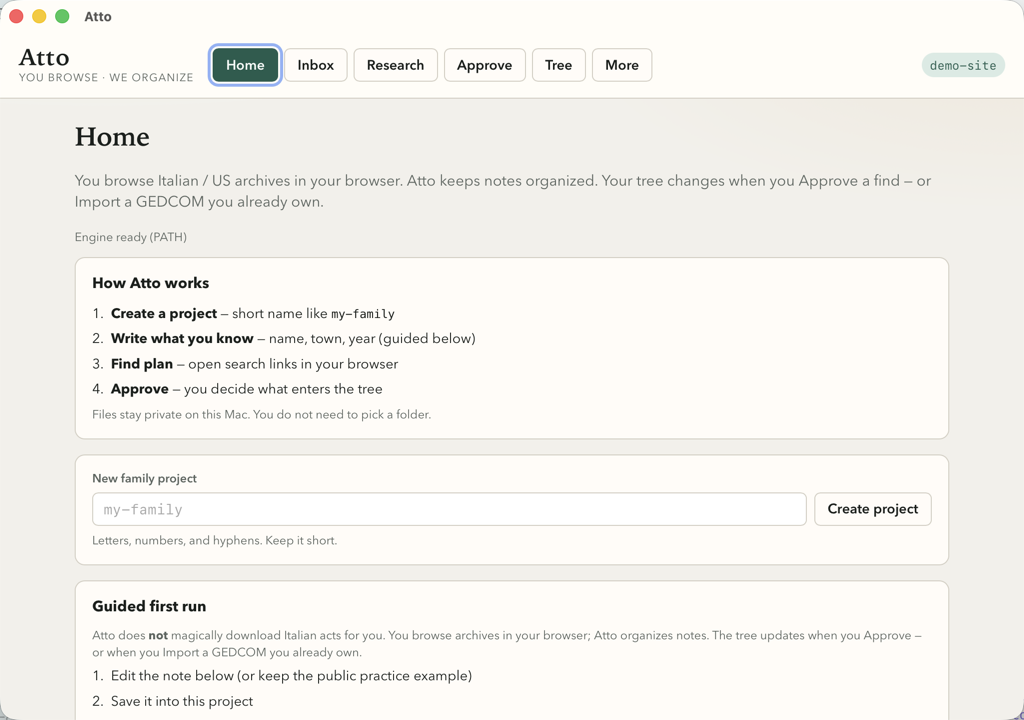Image resolution: width=1024 pixels, height=720 pixels.
Task: Click 'Save it into this project' step
Action: tap(182, 701)
